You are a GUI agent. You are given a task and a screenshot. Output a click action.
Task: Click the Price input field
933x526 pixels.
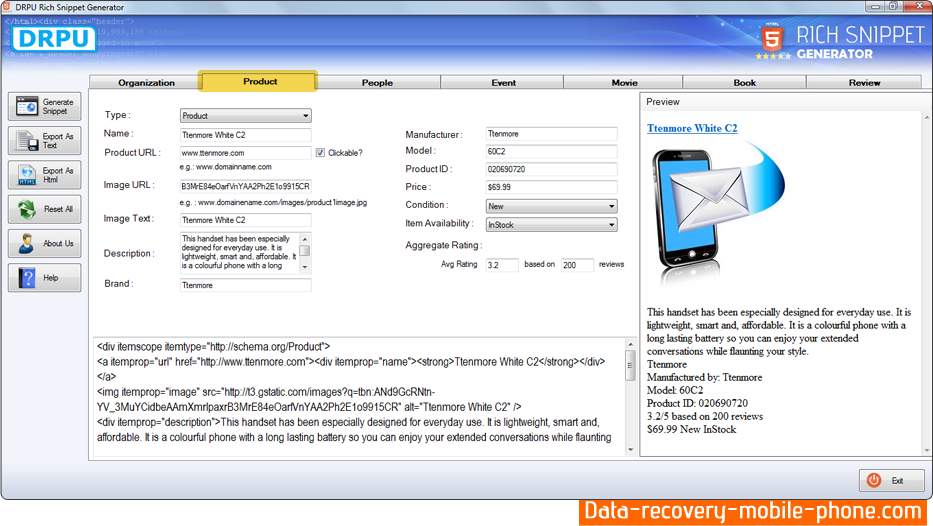pos(552,187)
